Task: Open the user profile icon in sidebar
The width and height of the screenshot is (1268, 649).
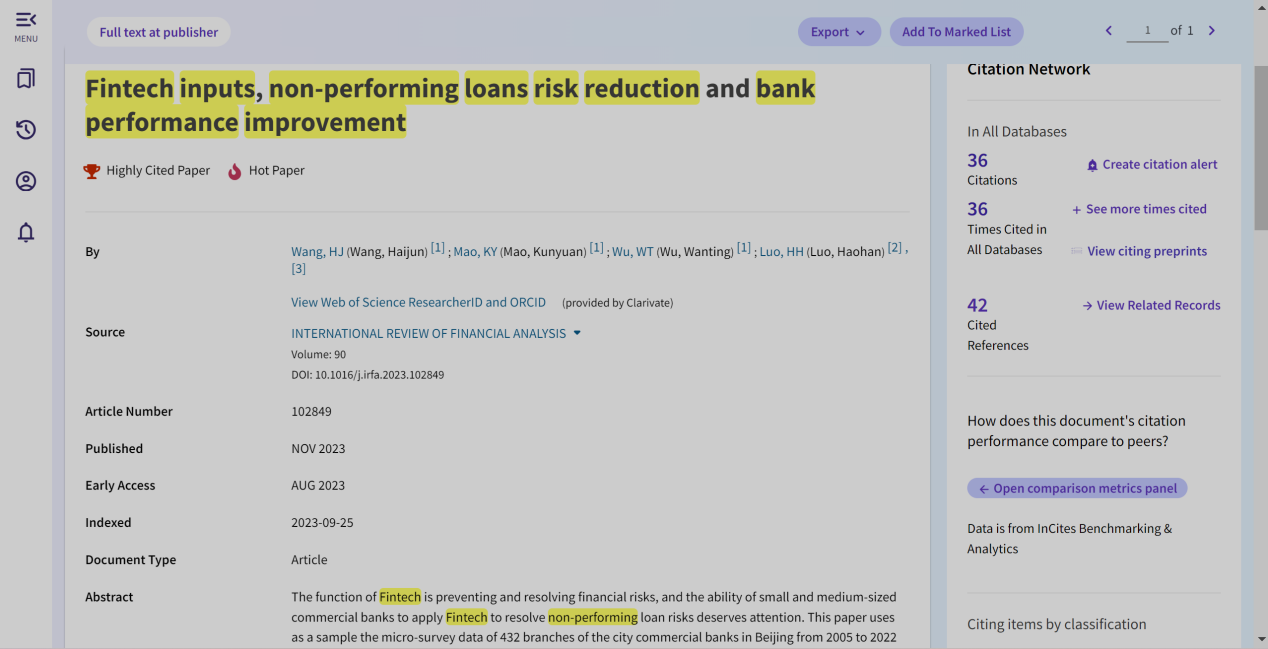Action: click(x=26, y=181)
